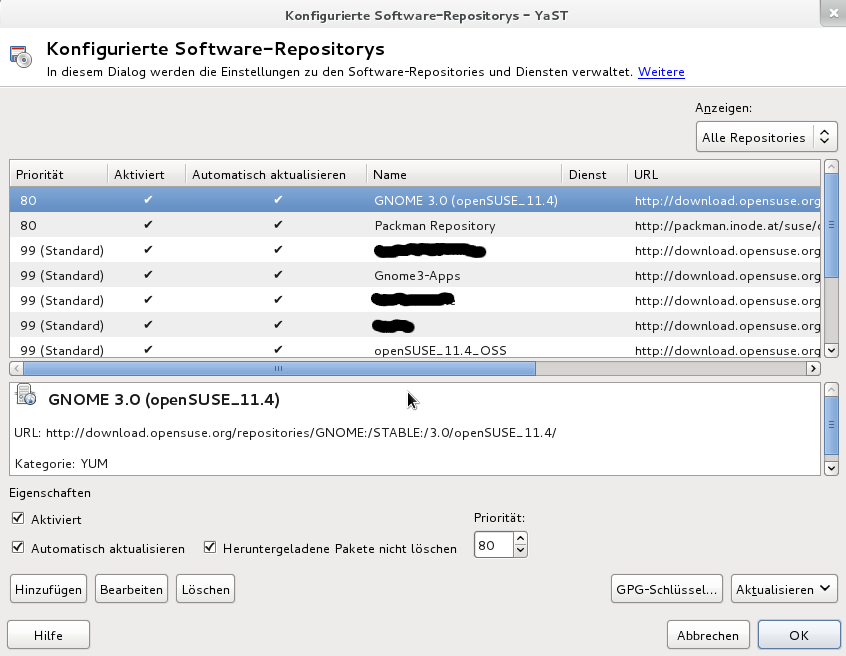Click into the Priorität value field
The image size is (846, 656).
coord(493,545)
